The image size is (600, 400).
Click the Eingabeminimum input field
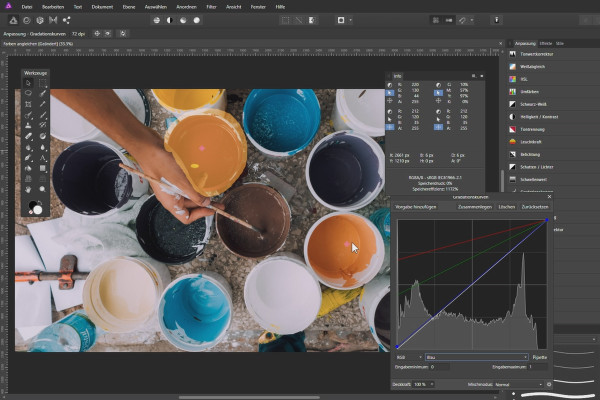(439, 367)
